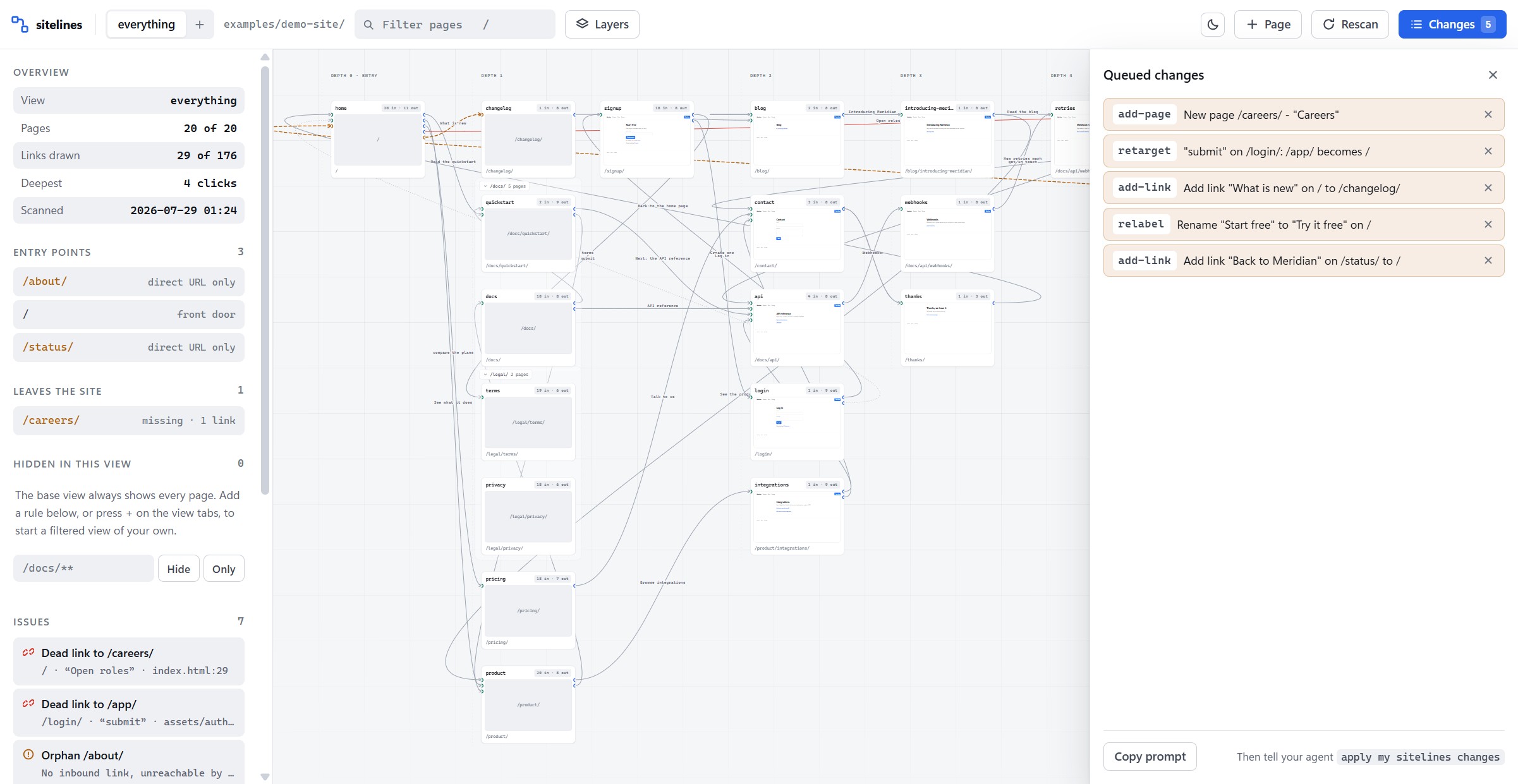Select the thanks page node
This screenshot has width=1518, height=784.
point(947,328)
